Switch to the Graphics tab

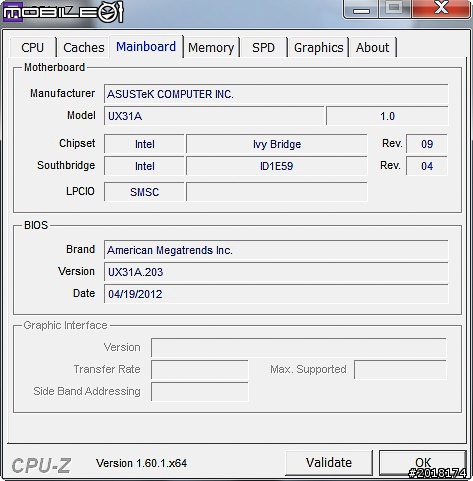click(318, 47)
